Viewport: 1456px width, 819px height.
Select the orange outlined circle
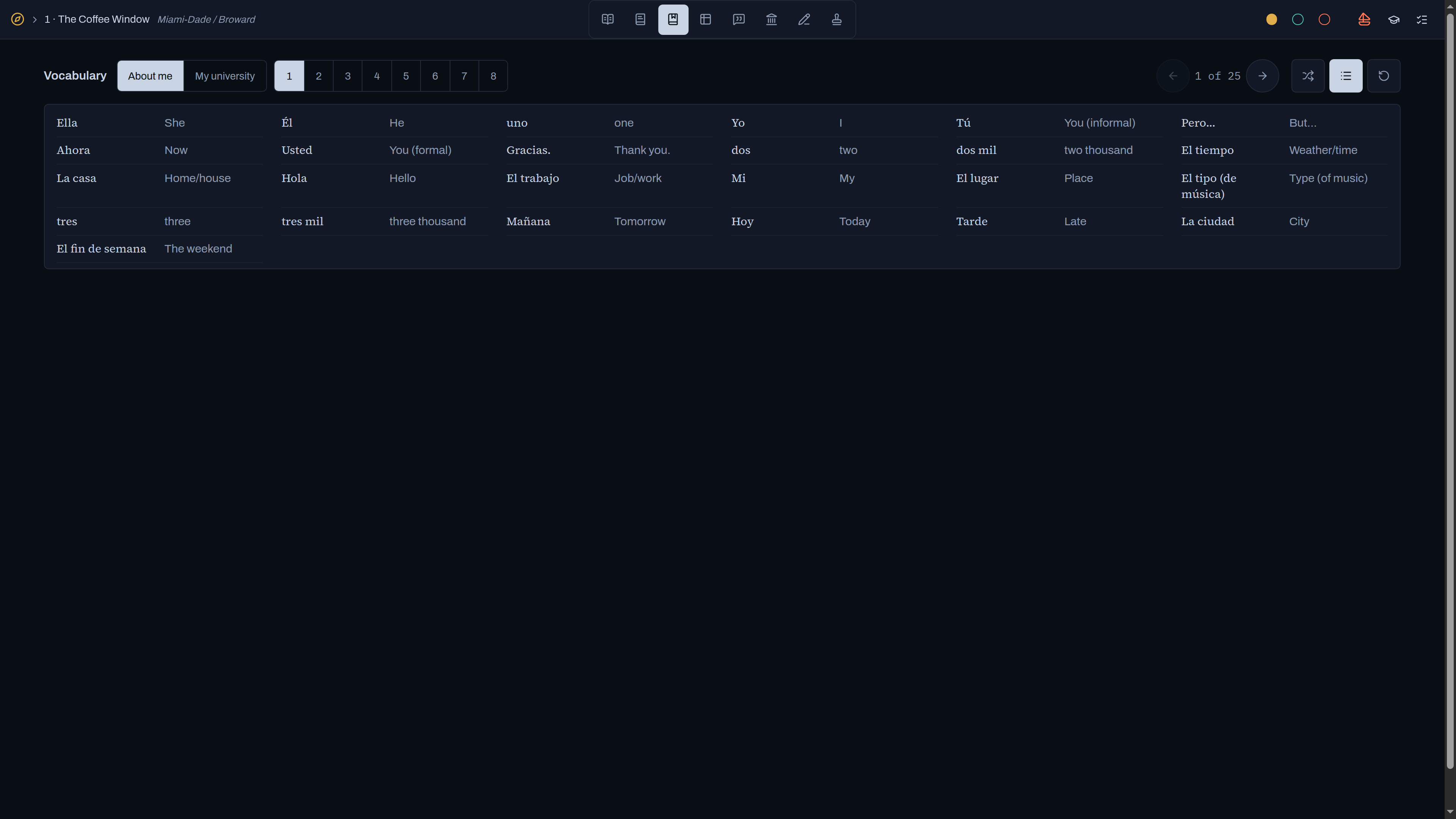coord(1324,19)
